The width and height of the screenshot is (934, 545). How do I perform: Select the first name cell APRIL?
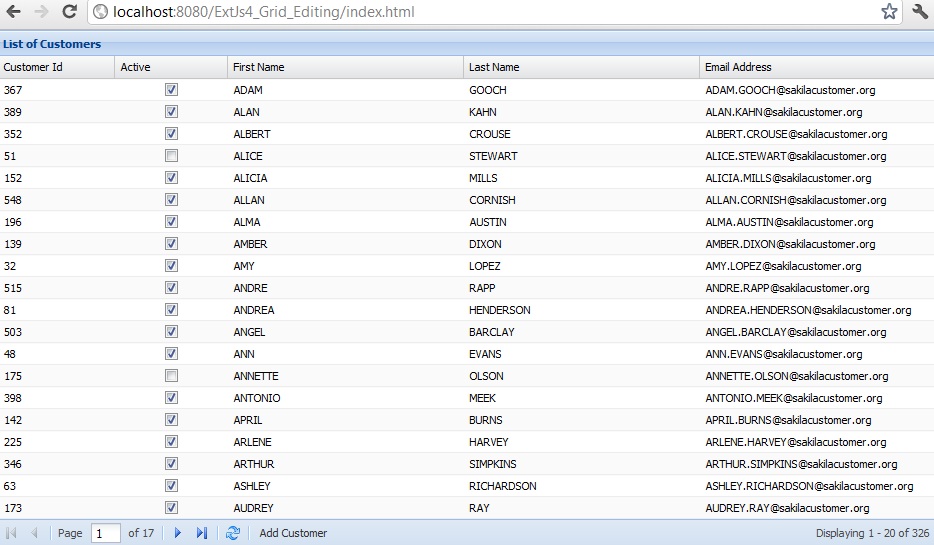coord(247,420)
